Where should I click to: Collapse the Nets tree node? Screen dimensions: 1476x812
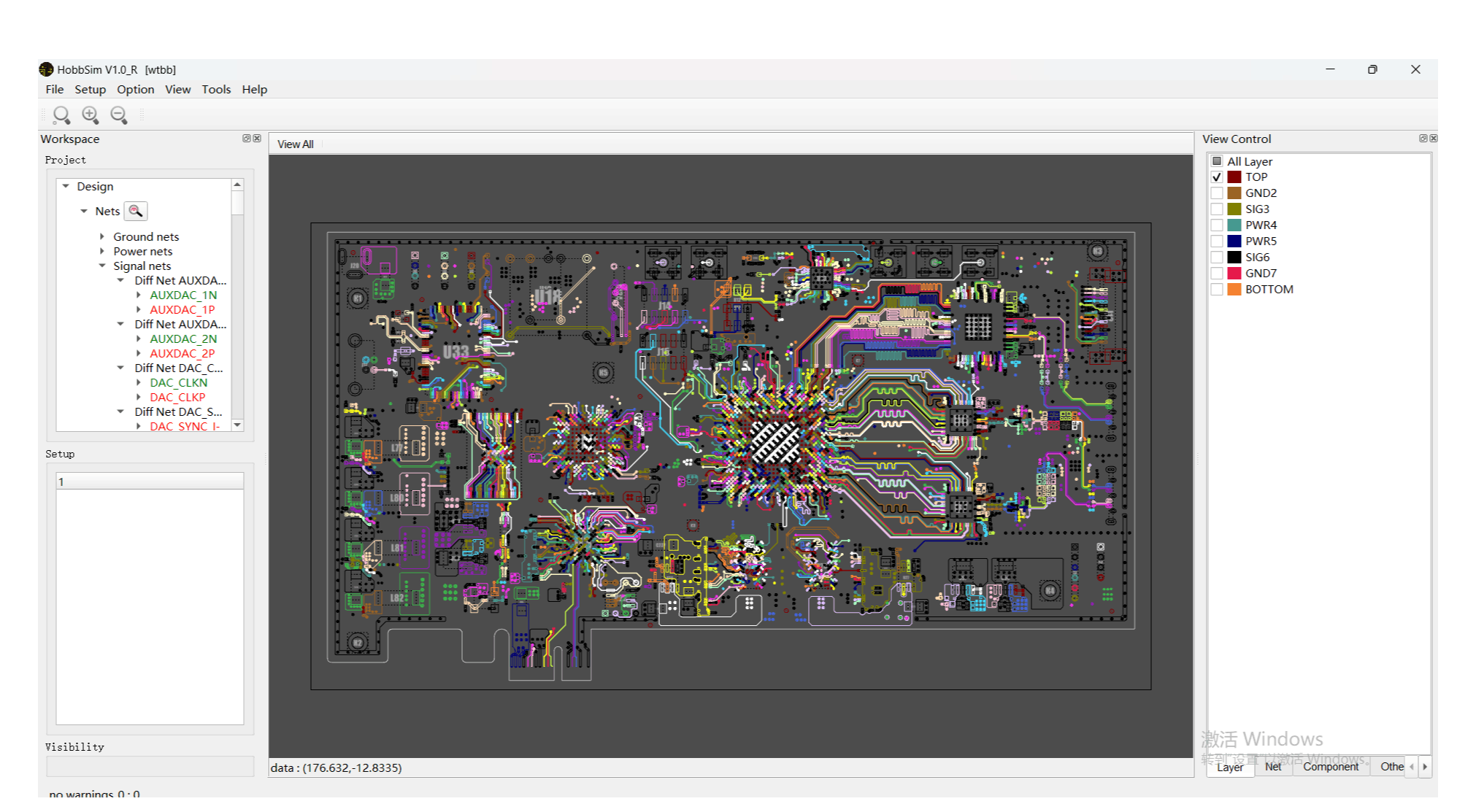click(84, 211)
